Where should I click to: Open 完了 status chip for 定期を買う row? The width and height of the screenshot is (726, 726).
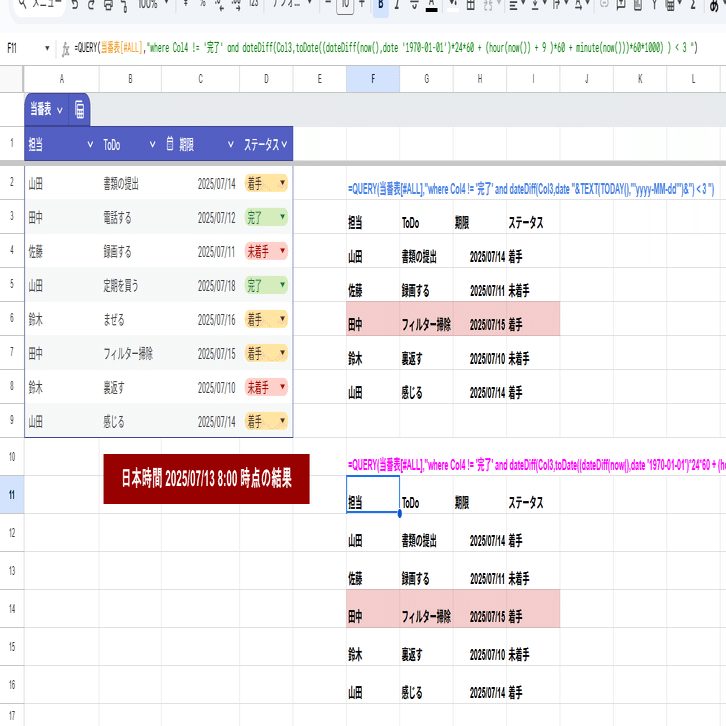[x=266, y=285]
